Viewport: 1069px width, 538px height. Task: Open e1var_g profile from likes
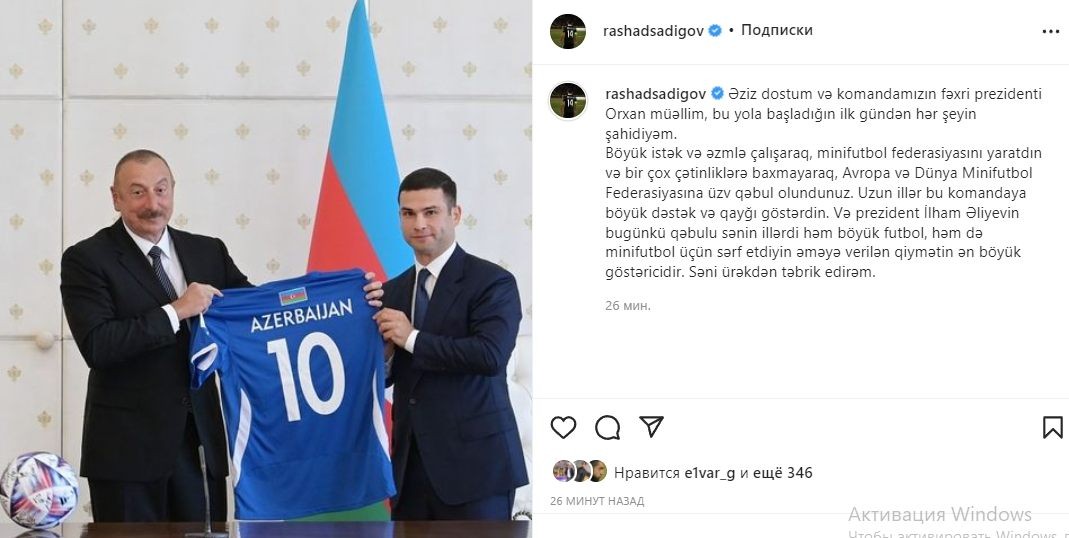tap(709, 473)
